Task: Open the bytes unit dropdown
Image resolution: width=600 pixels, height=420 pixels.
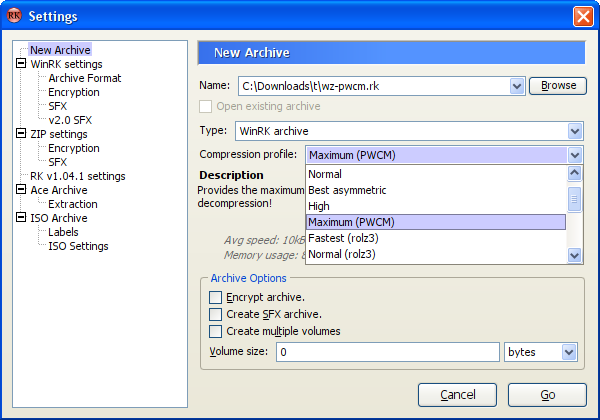Action: pyautogui.click(x=569, y=352)
